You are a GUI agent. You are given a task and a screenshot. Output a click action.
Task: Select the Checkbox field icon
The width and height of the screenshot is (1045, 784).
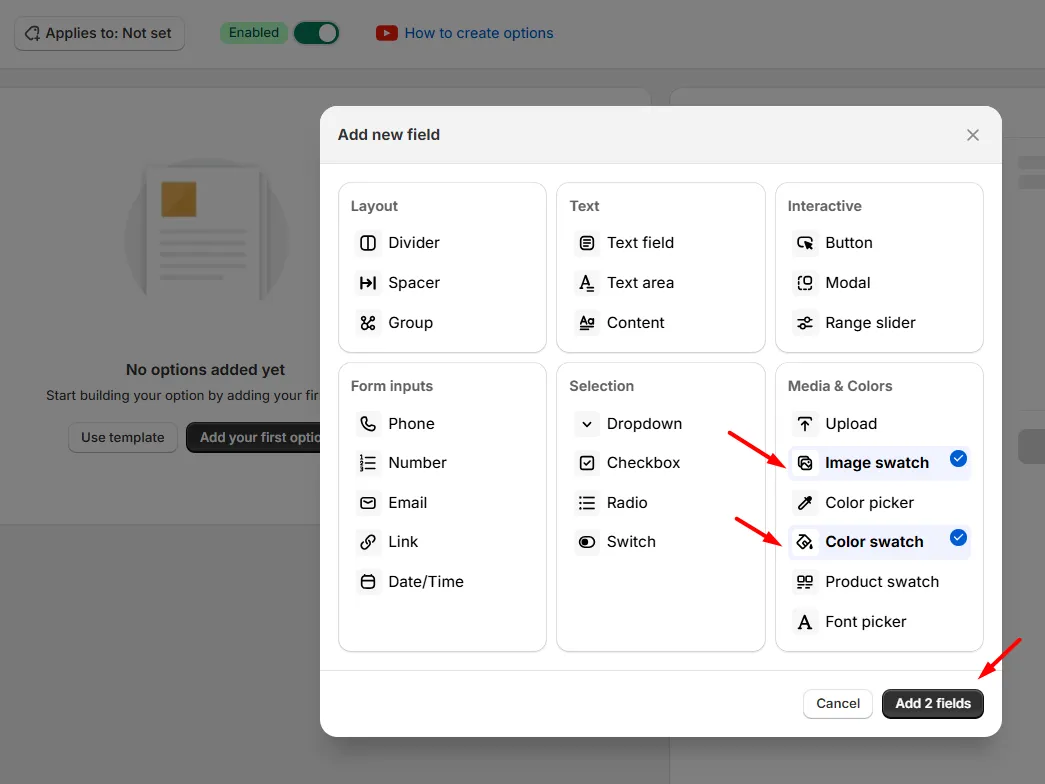[586, 463]
